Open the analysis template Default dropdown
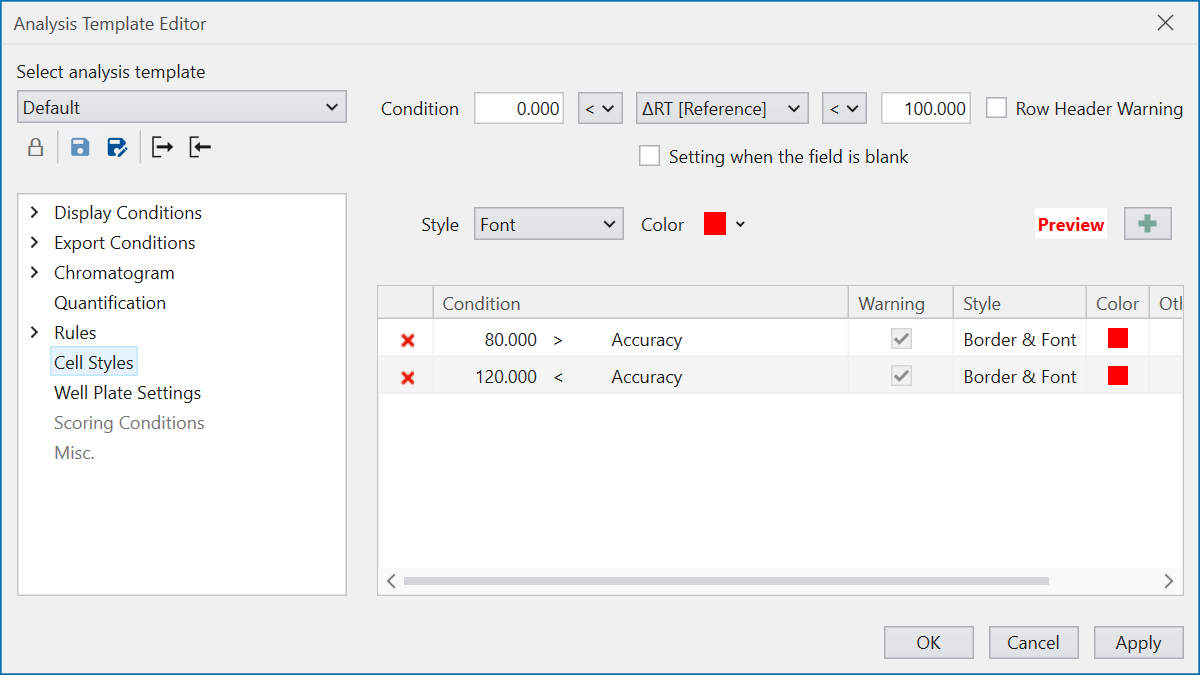 182,108
